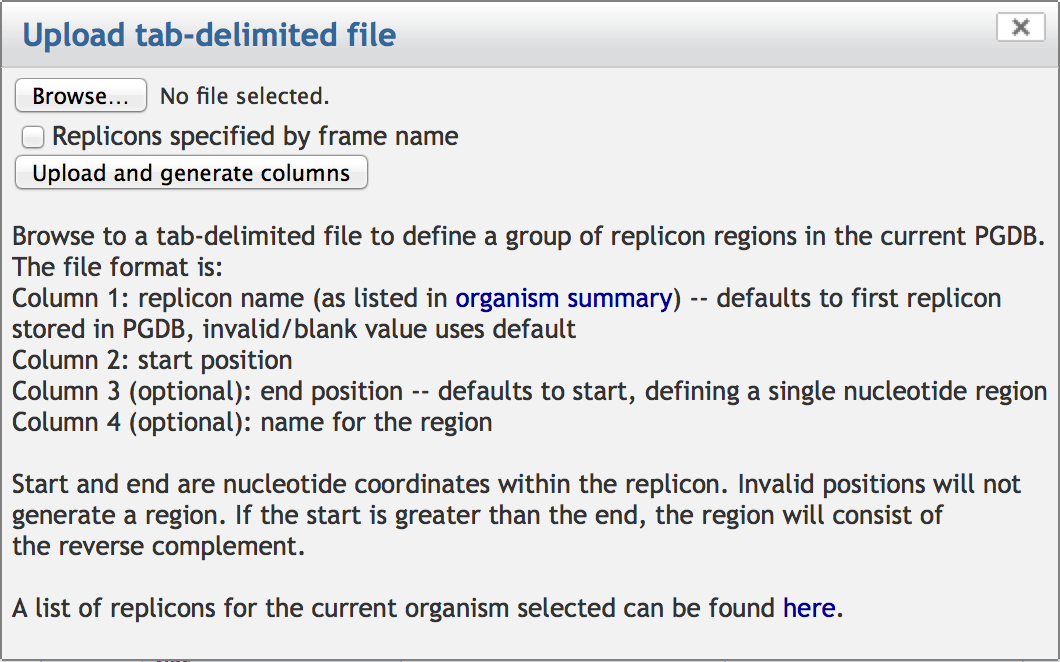Click the 'the reverse complement.' text line

click(x=159, y=546)
